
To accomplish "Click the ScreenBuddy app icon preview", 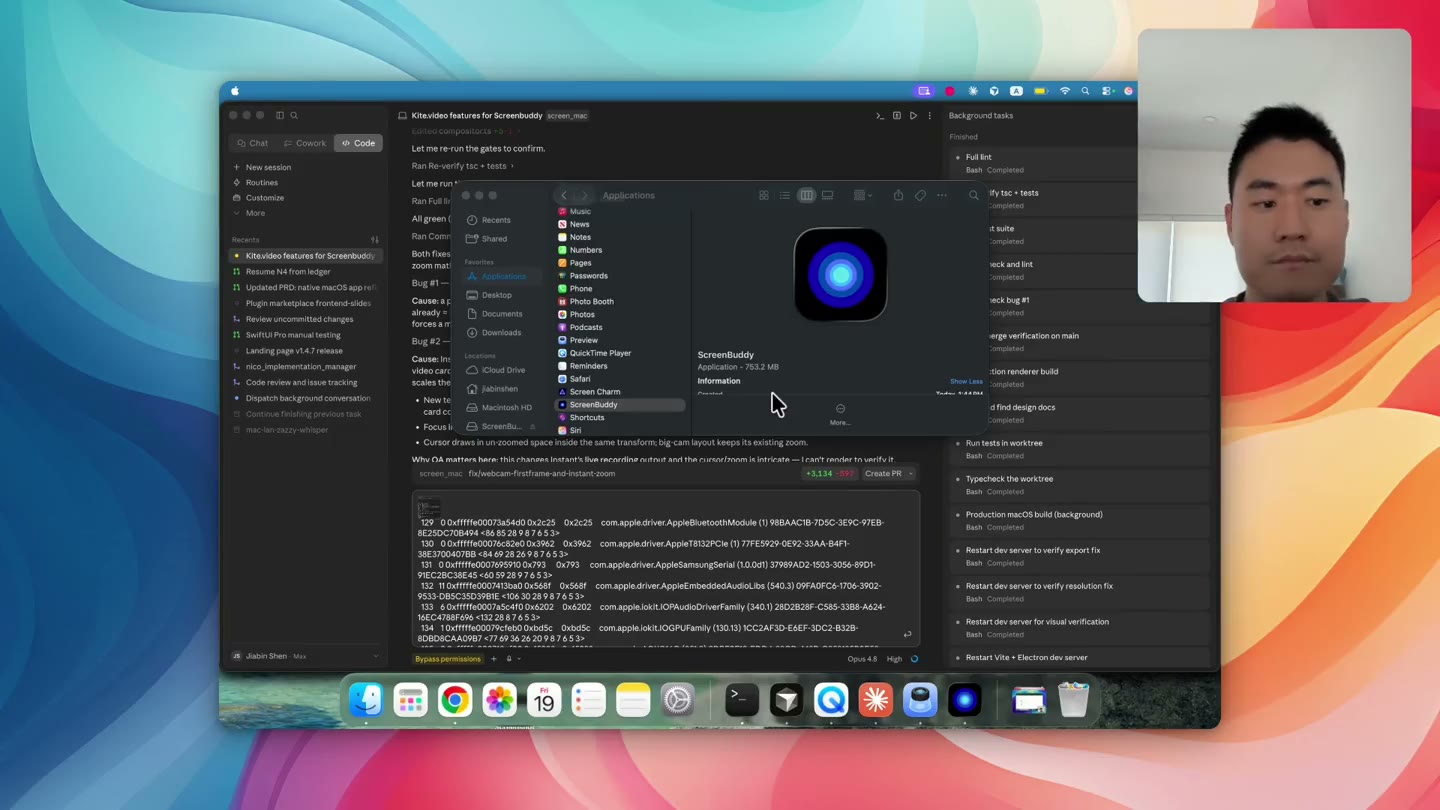I will coord(840,275).
